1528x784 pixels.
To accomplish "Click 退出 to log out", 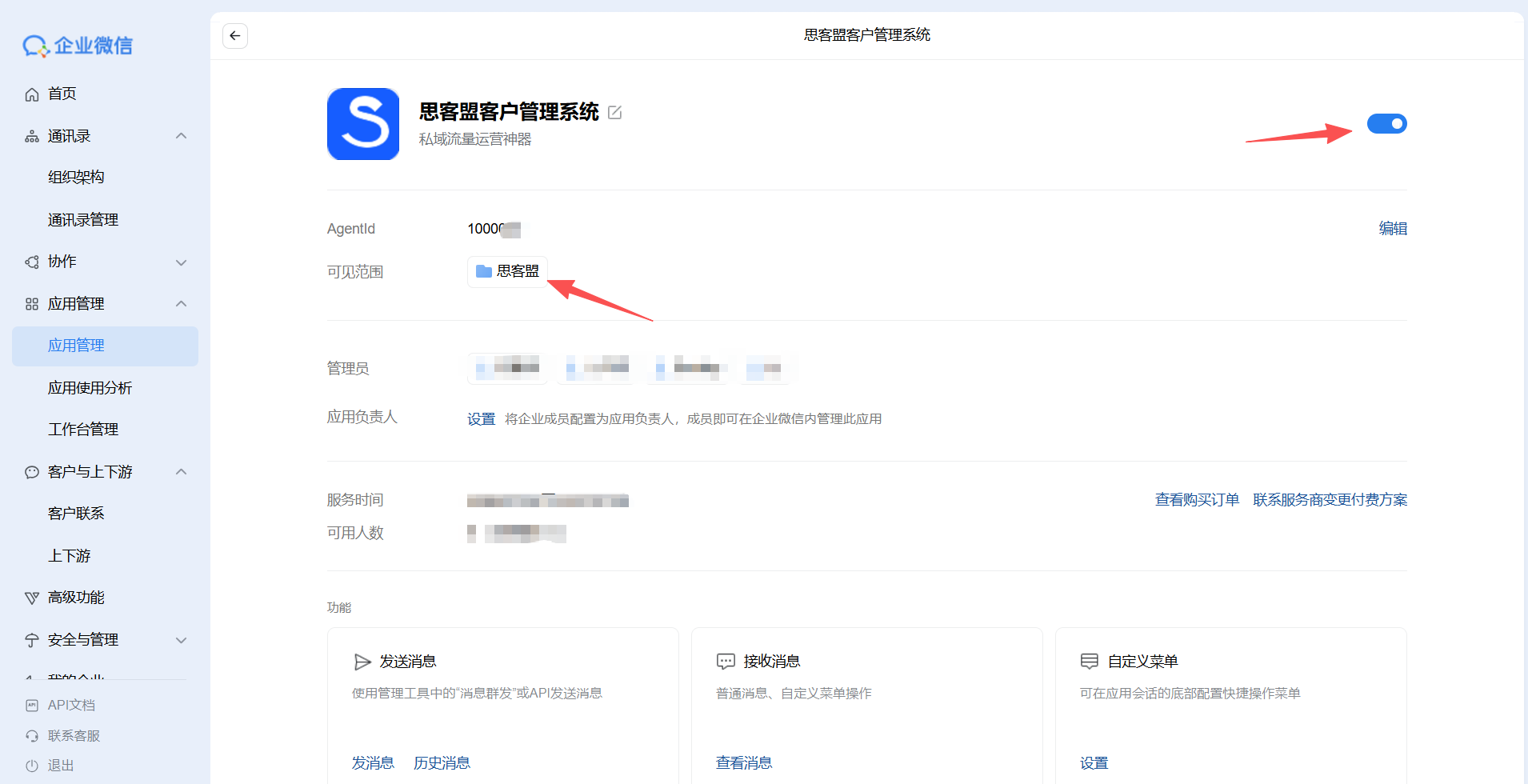I will coord(61,766).
